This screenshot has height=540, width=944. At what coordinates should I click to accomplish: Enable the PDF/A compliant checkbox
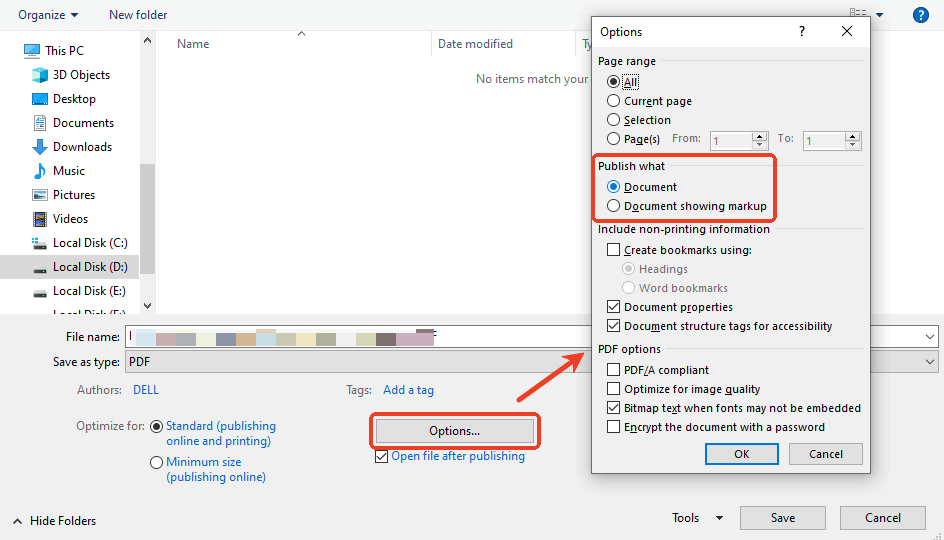614,370
